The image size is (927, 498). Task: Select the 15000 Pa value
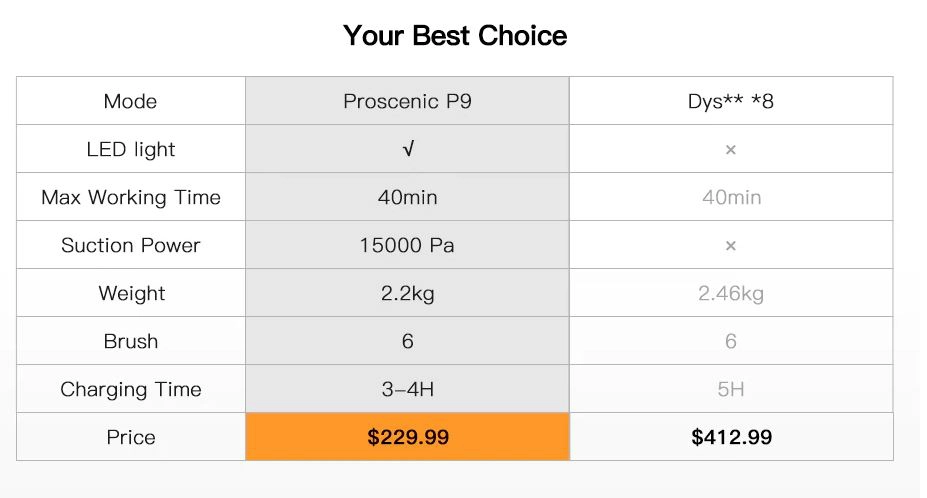(x=407, y=245)
